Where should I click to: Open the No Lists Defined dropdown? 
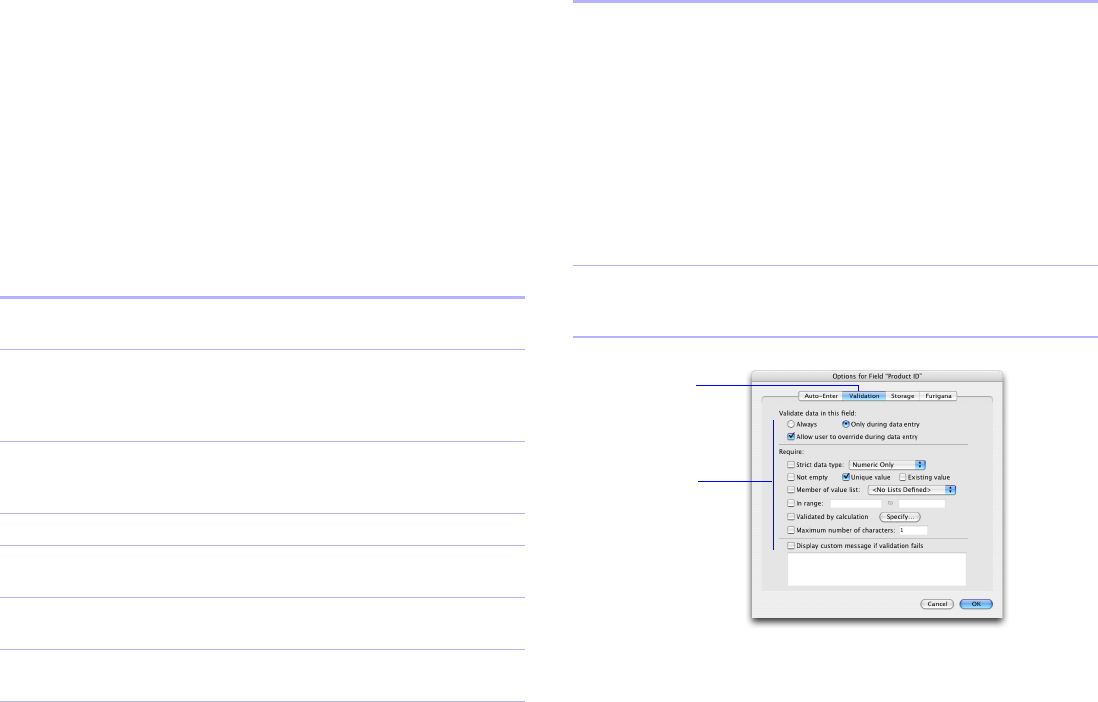[912, 490]
